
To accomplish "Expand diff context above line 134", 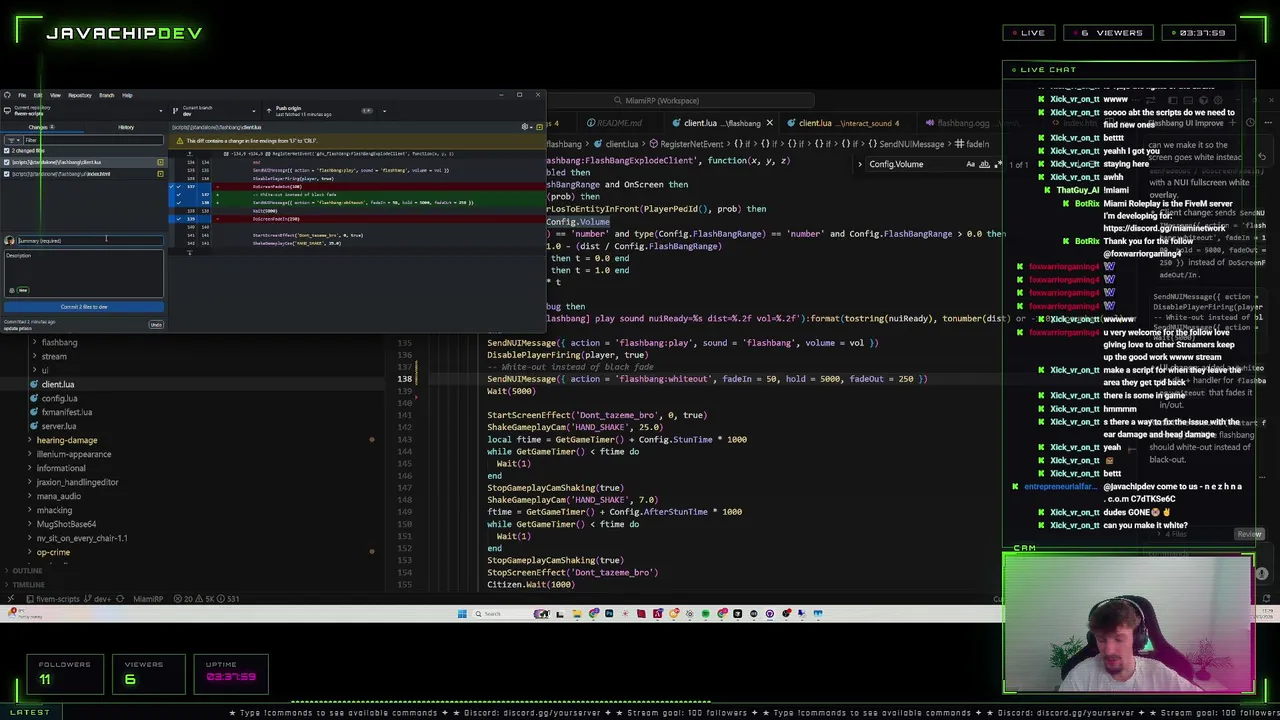I will 189,153.
